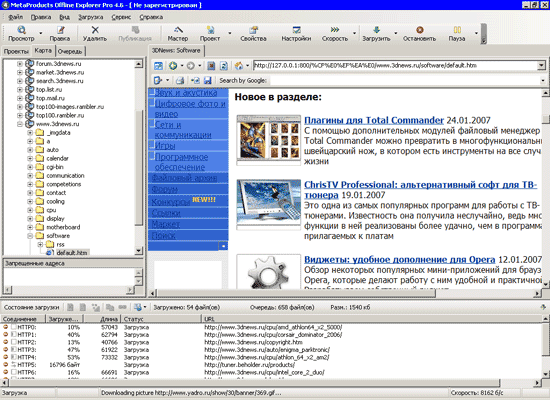The image size is (550, 400).
Task: Click web page horizontal scrollbar thumb
Action: pyautogui.click(x=296, y=293)
